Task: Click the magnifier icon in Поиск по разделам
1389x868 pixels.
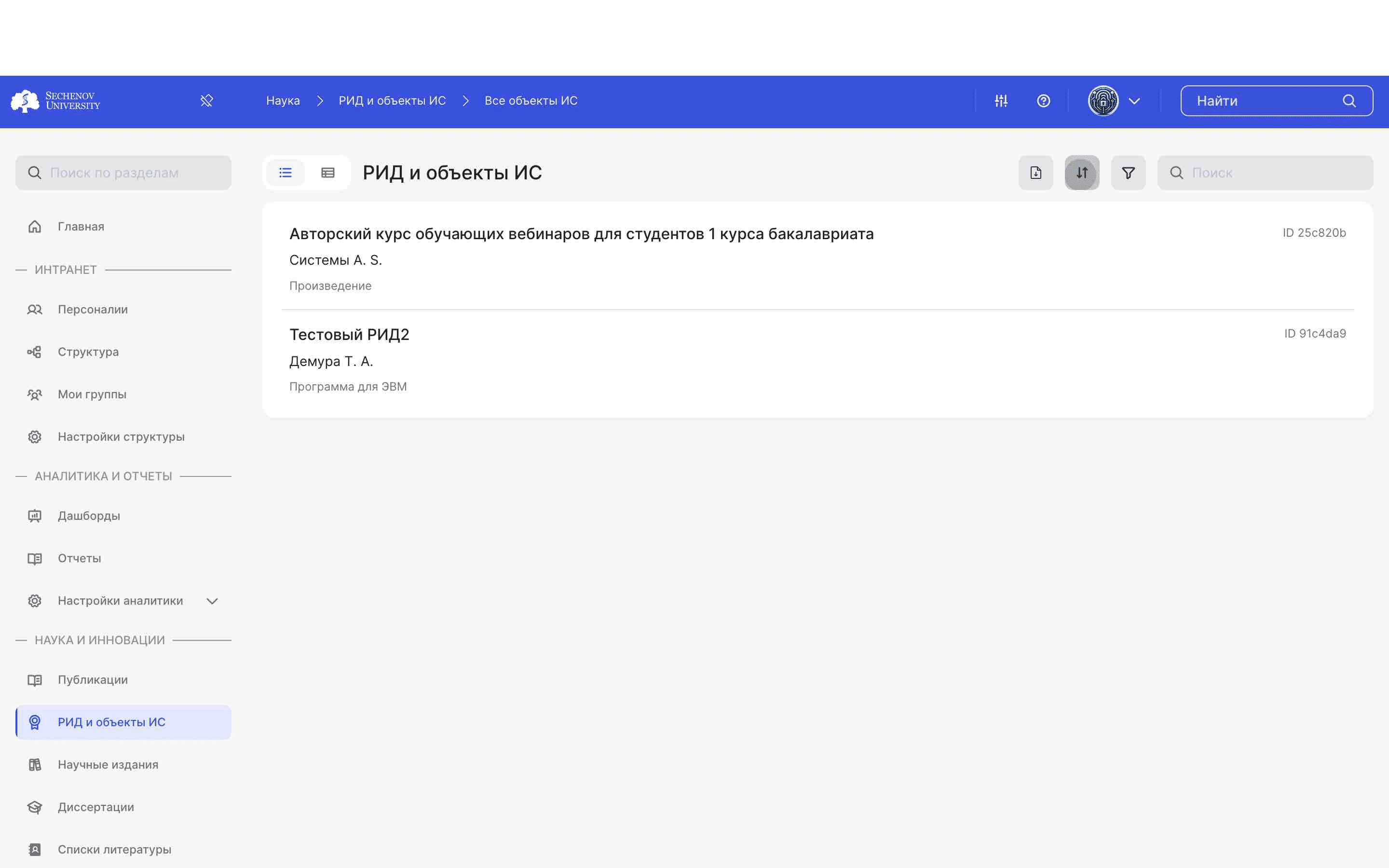Action: tap(34, 173)
